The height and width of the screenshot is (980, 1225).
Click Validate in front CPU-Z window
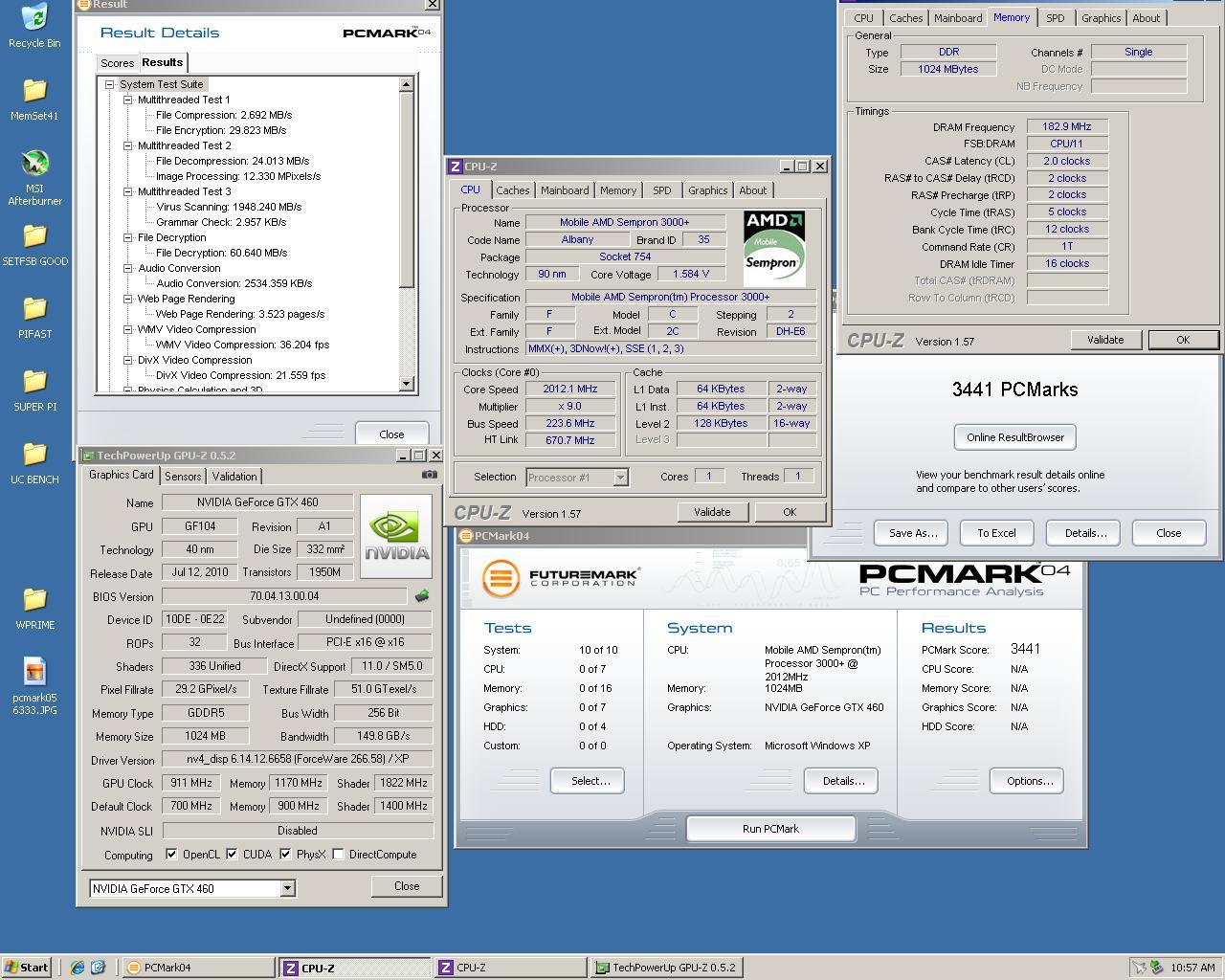712,512
